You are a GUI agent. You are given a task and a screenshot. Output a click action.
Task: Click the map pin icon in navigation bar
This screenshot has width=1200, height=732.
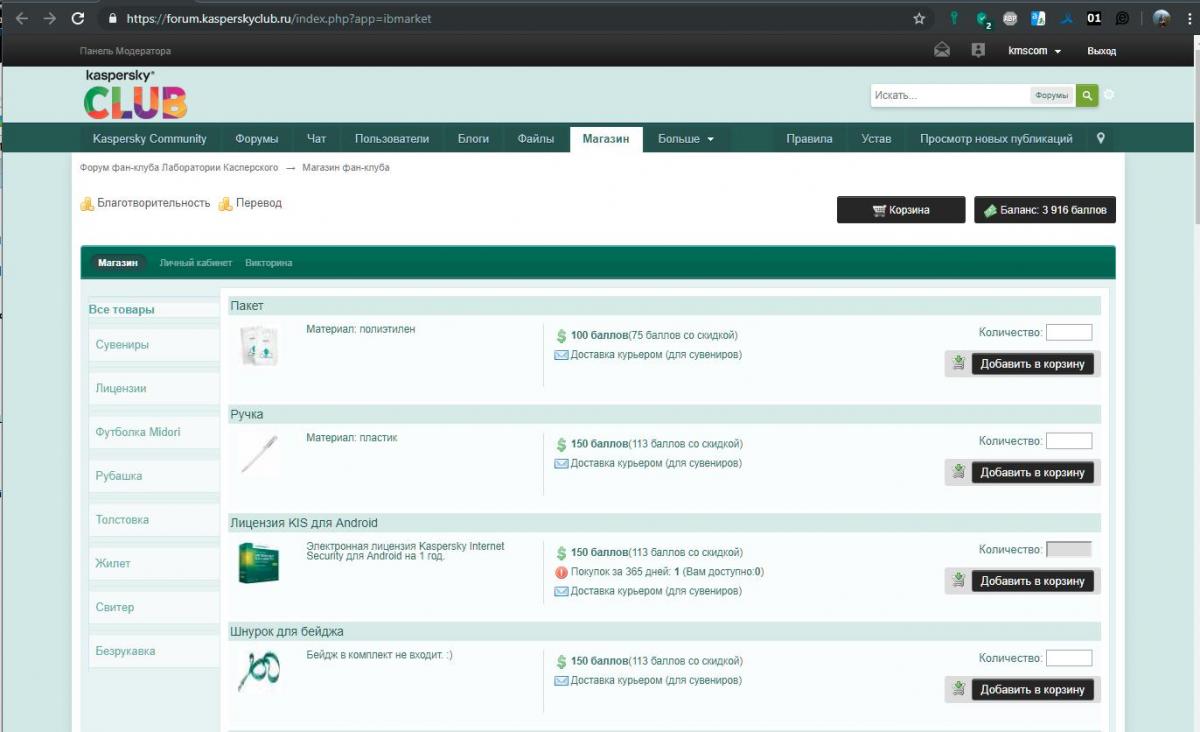[x=1101, y=139]
